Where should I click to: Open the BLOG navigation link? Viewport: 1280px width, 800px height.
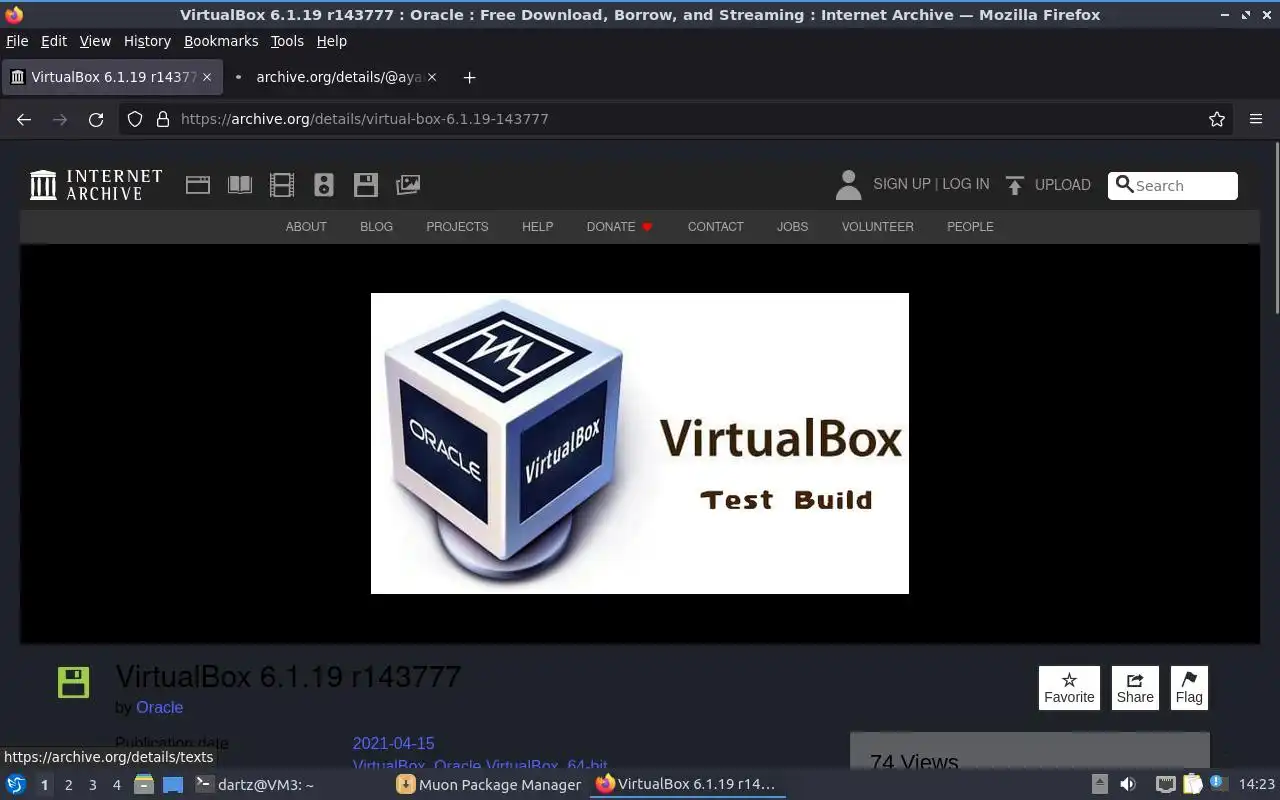[376, 227]
